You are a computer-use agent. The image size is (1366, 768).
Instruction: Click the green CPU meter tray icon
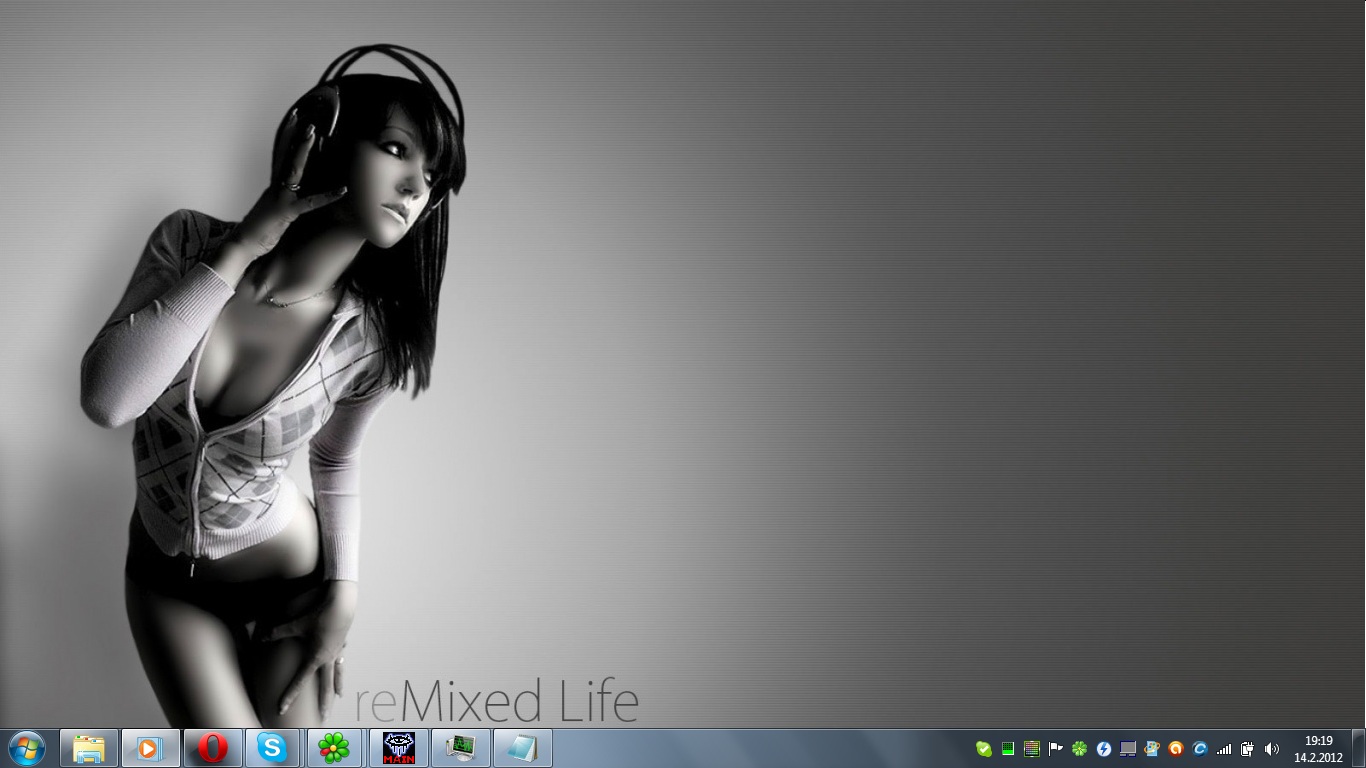click(1008, 749)
